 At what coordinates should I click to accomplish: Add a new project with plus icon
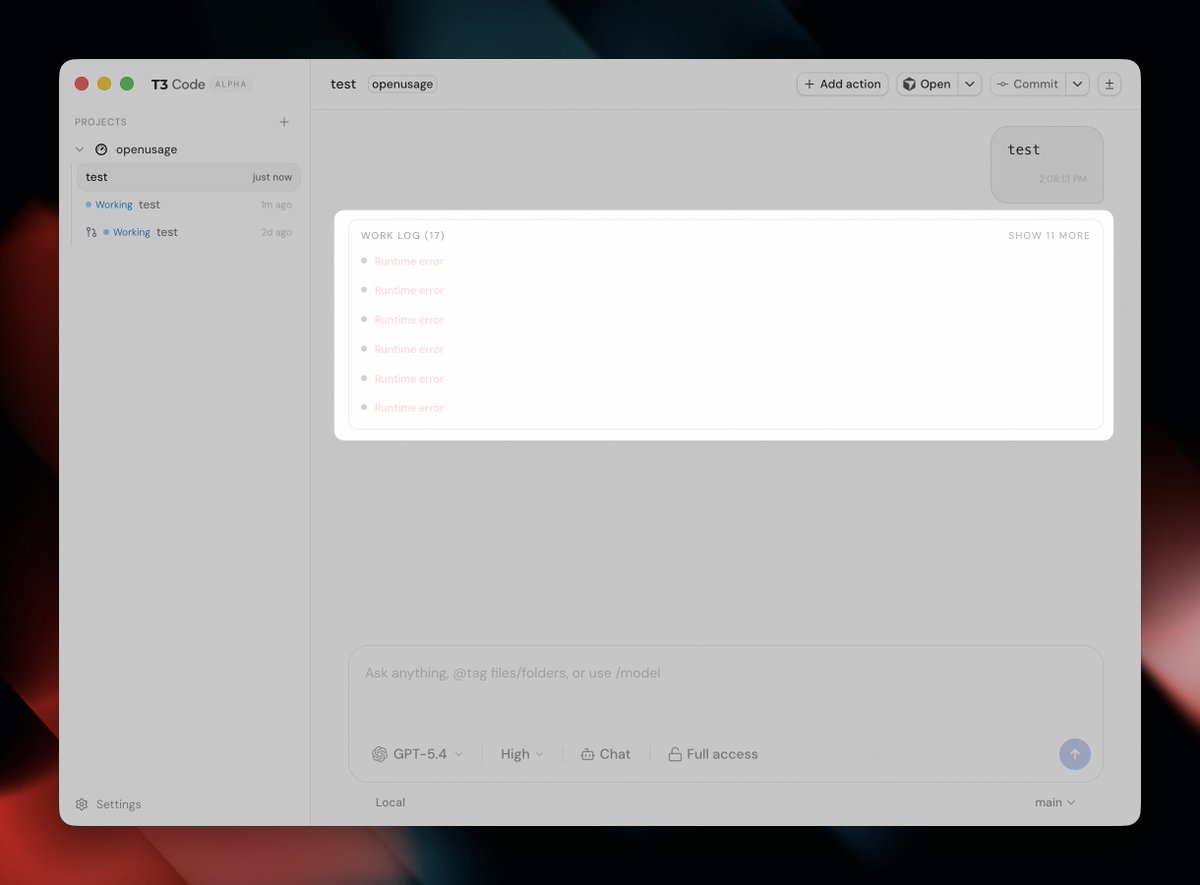pyautogui.click(x=284, y=122)
